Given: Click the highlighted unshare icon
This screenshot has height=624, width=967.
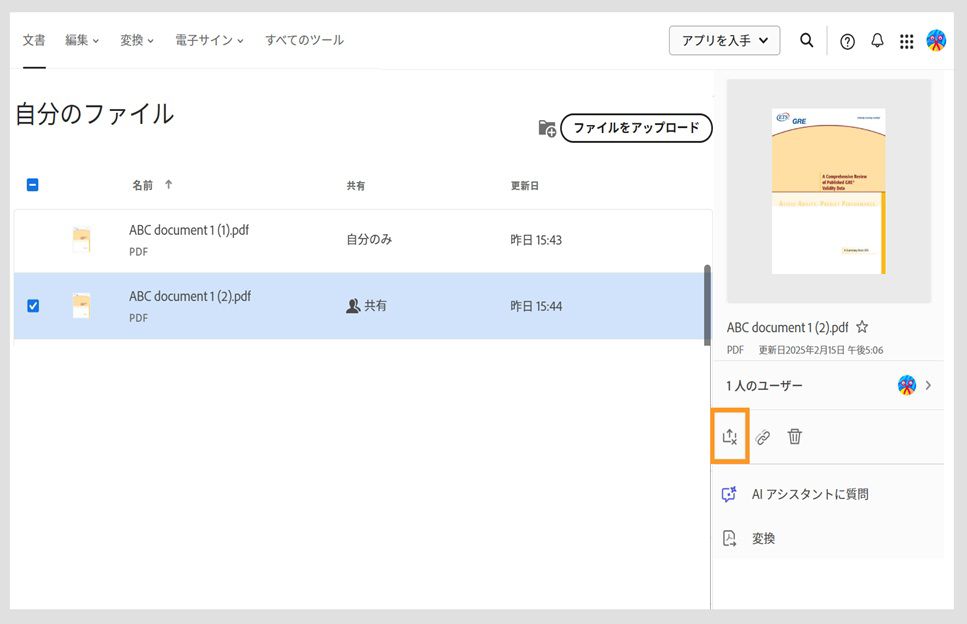Looking at the screenshot, I should pos(730,436).
